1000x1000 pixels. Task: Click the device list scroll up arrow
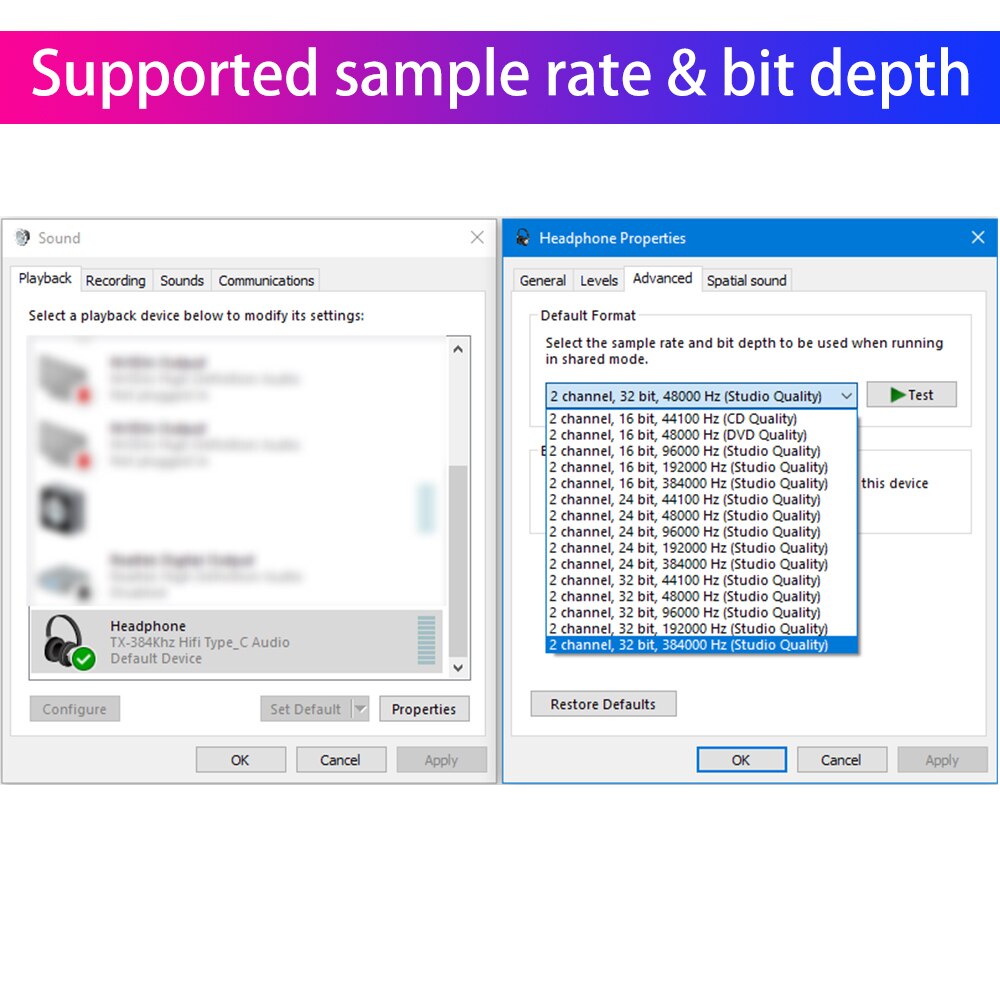458,349
